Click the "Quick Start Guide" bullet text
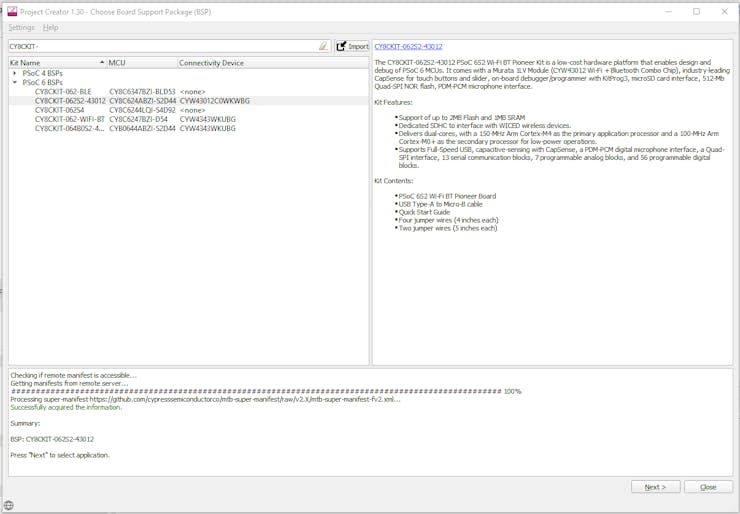 coord(424,212)
